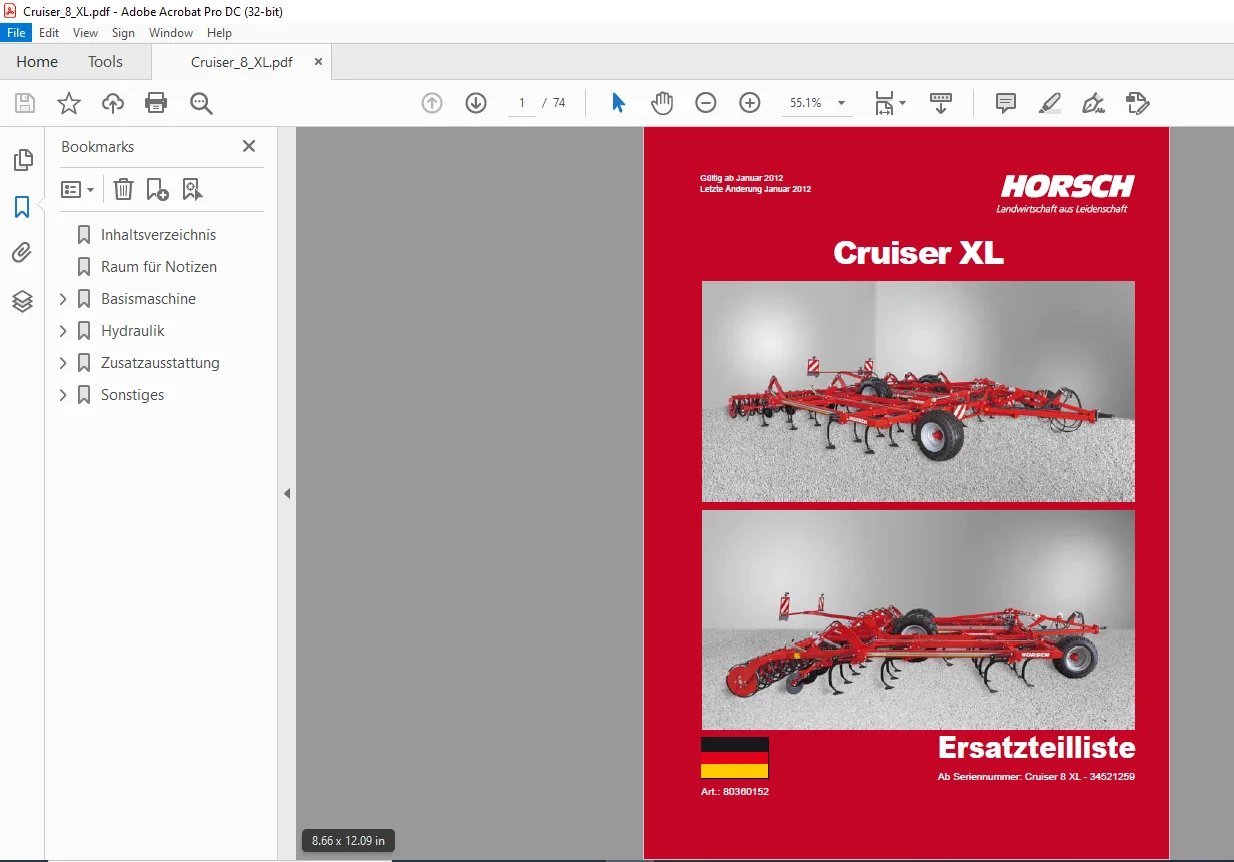Viewport: 1234px width, 862px height.
Task: Expand the Sonstiges bookmark
Action: pyautogui.click(x=63, y=395)
